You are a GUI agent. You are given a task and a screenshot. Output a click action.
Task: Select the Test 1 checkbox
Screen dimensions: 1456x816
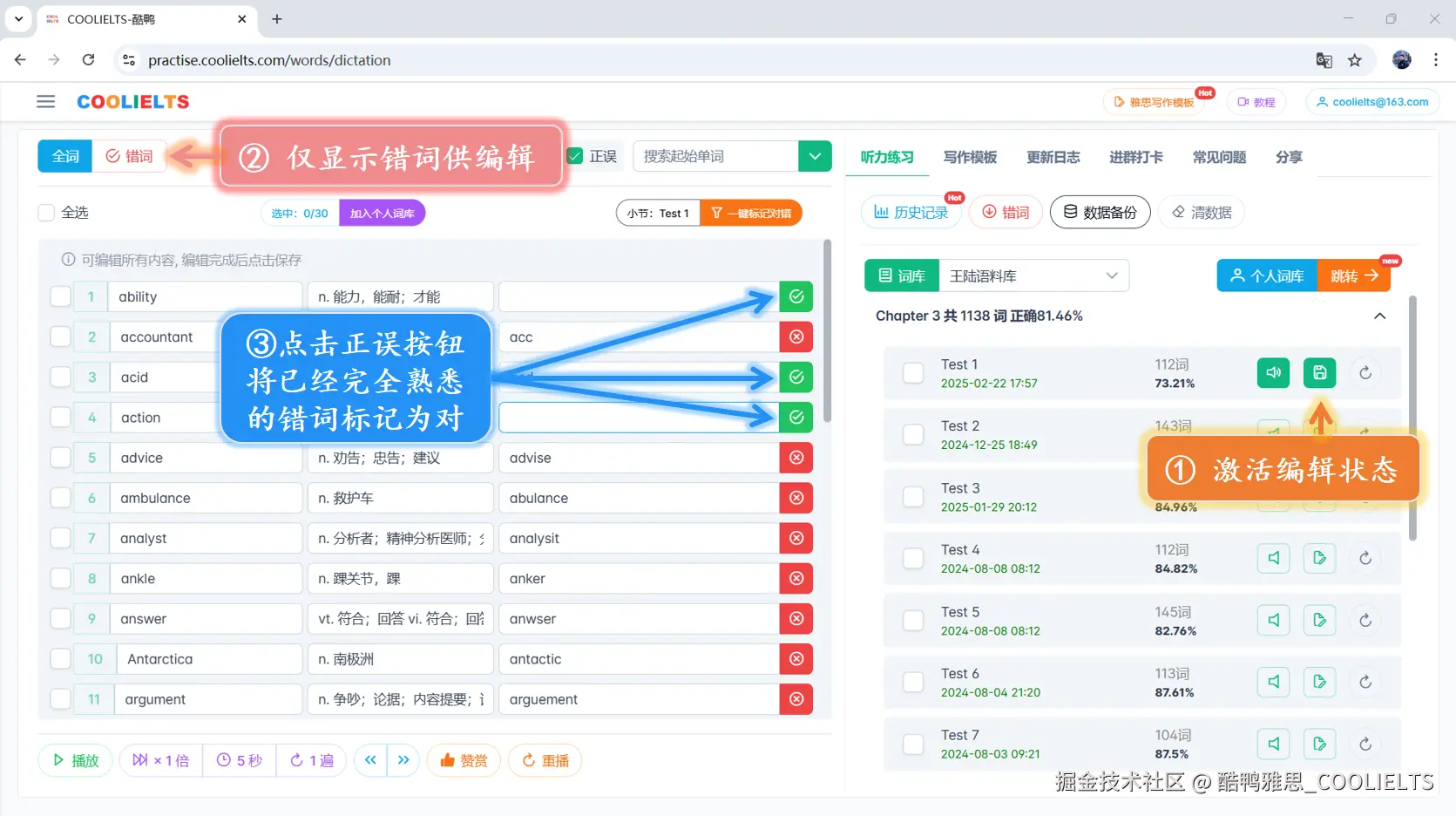point(913,372)
